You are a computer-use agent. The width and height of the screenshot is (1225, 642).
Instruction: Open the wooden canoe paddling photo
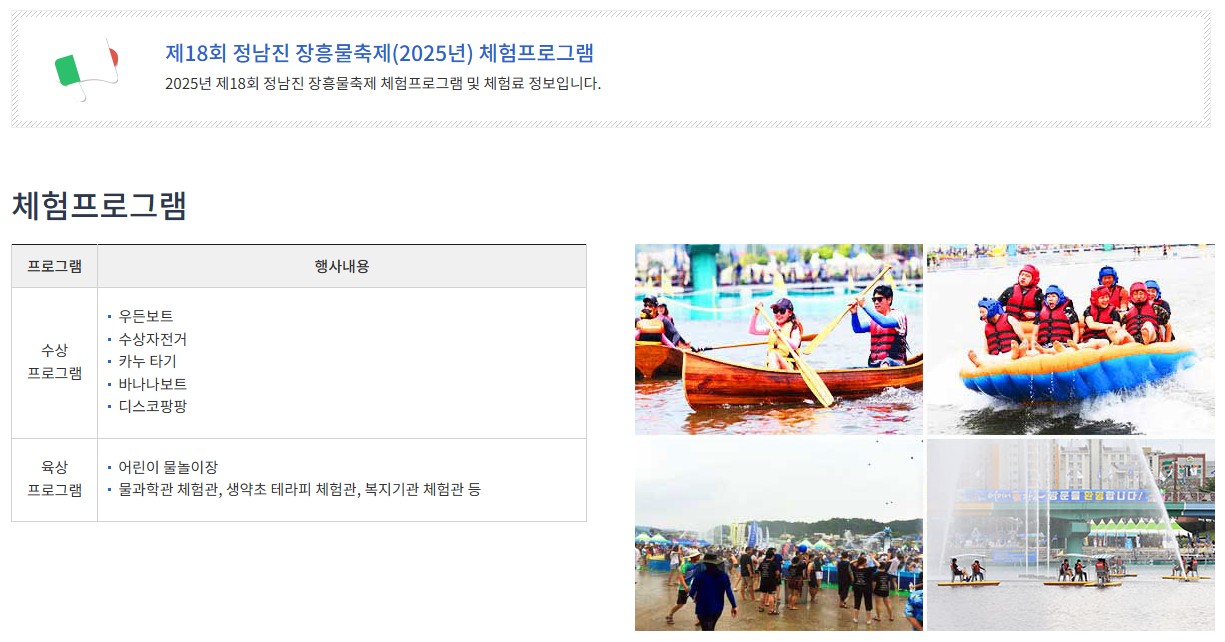779,339
